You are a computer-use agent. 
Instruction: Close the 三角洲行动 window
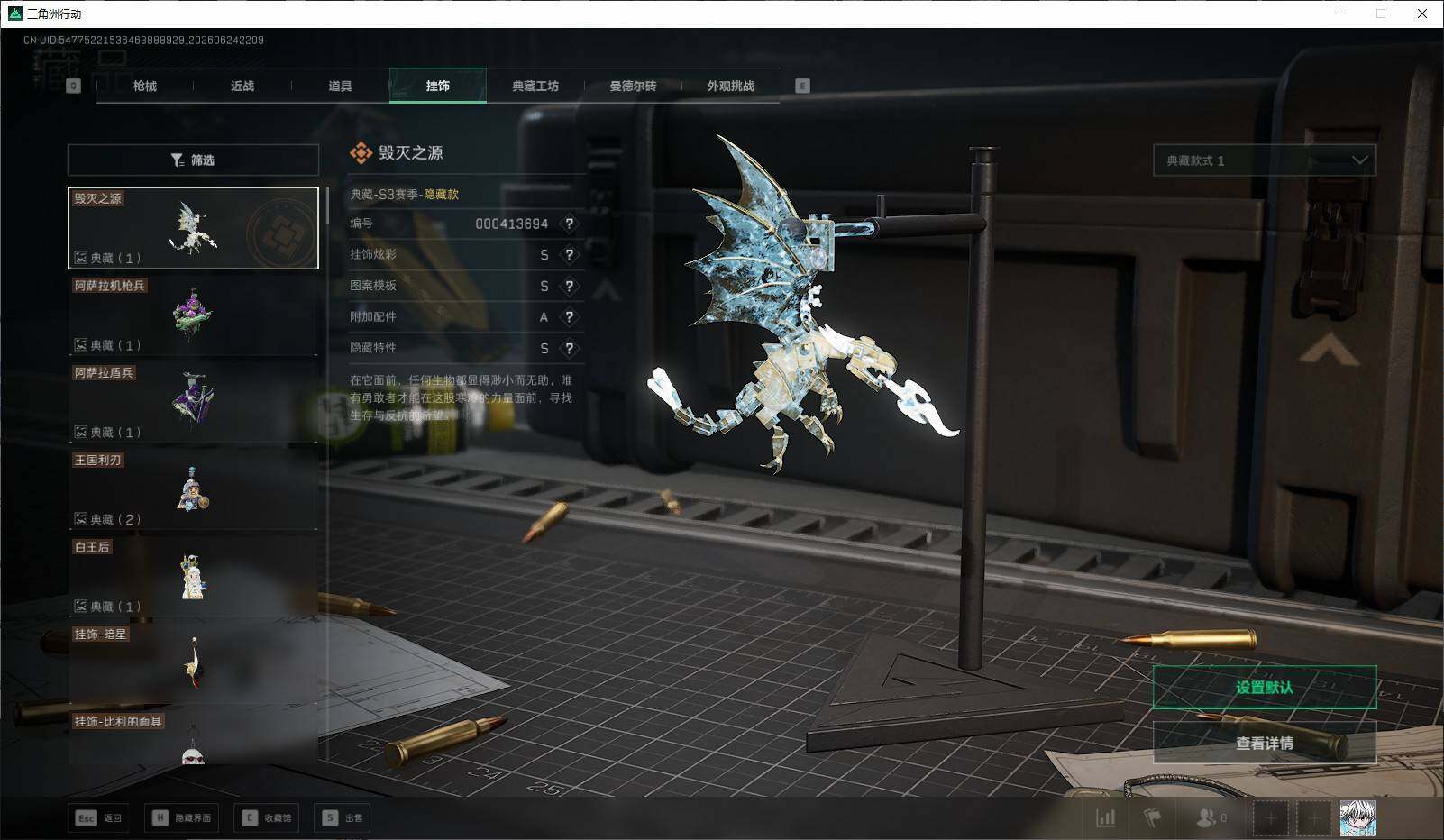(1422, 14)
